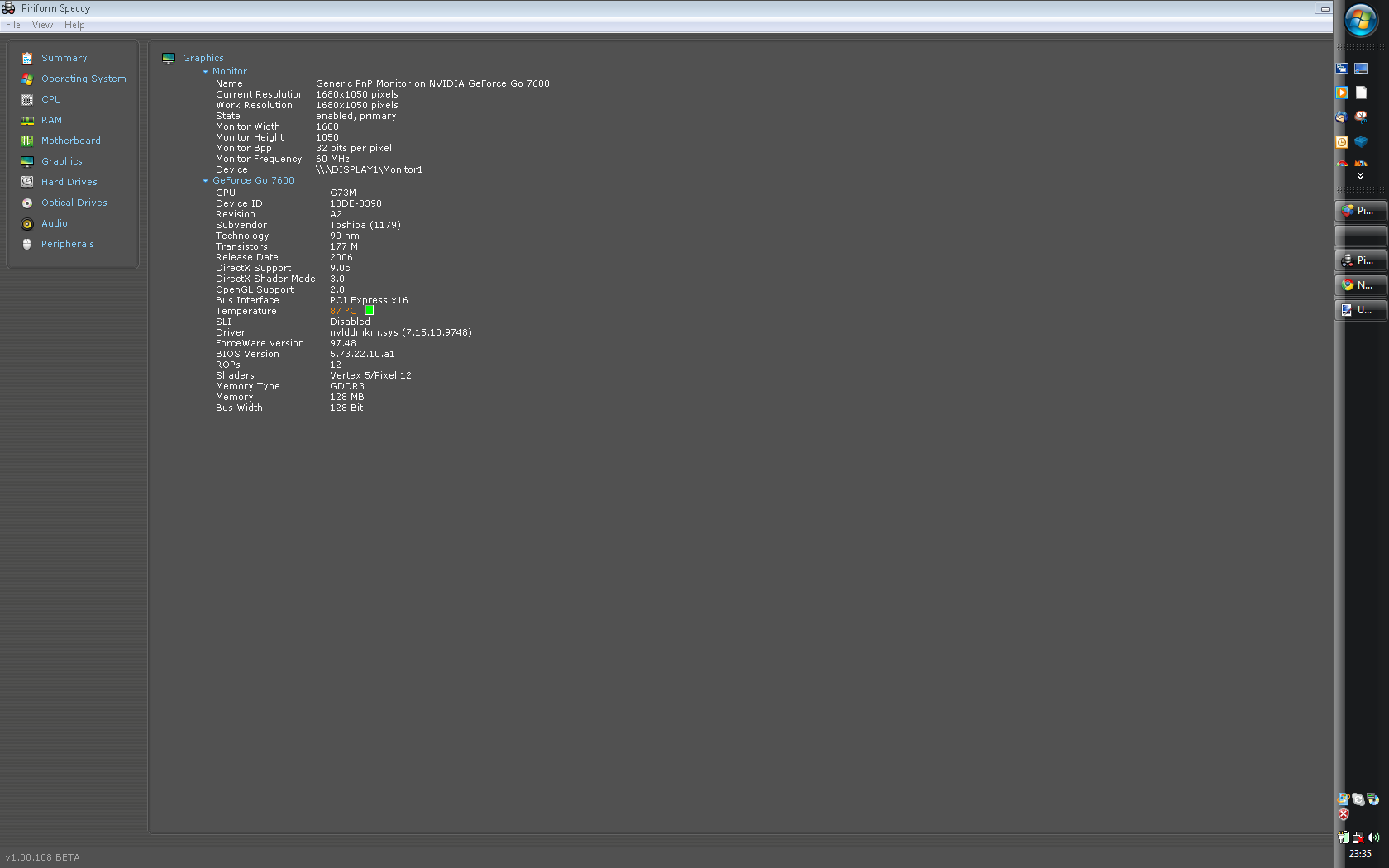This screenshot has width=1389, height=868.
Task: Click the Hard Drives icon in the sidebar
Action: pyautogui.click(x=27, y=183)
